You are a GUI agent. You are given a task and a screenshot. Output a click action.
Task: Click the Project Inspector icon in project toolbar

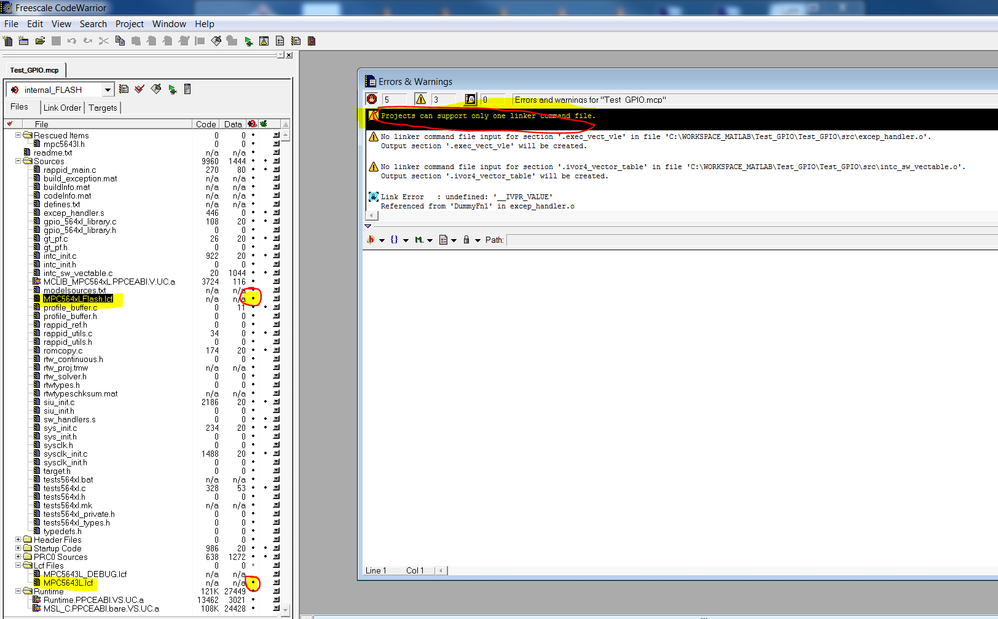point(188,89)
